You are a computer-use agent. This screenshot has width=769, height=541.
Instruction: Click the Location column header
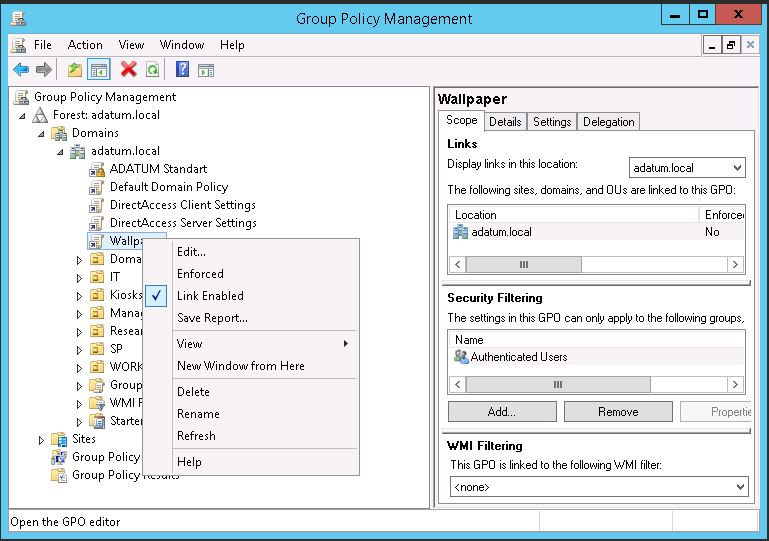[x=574, y=215]
